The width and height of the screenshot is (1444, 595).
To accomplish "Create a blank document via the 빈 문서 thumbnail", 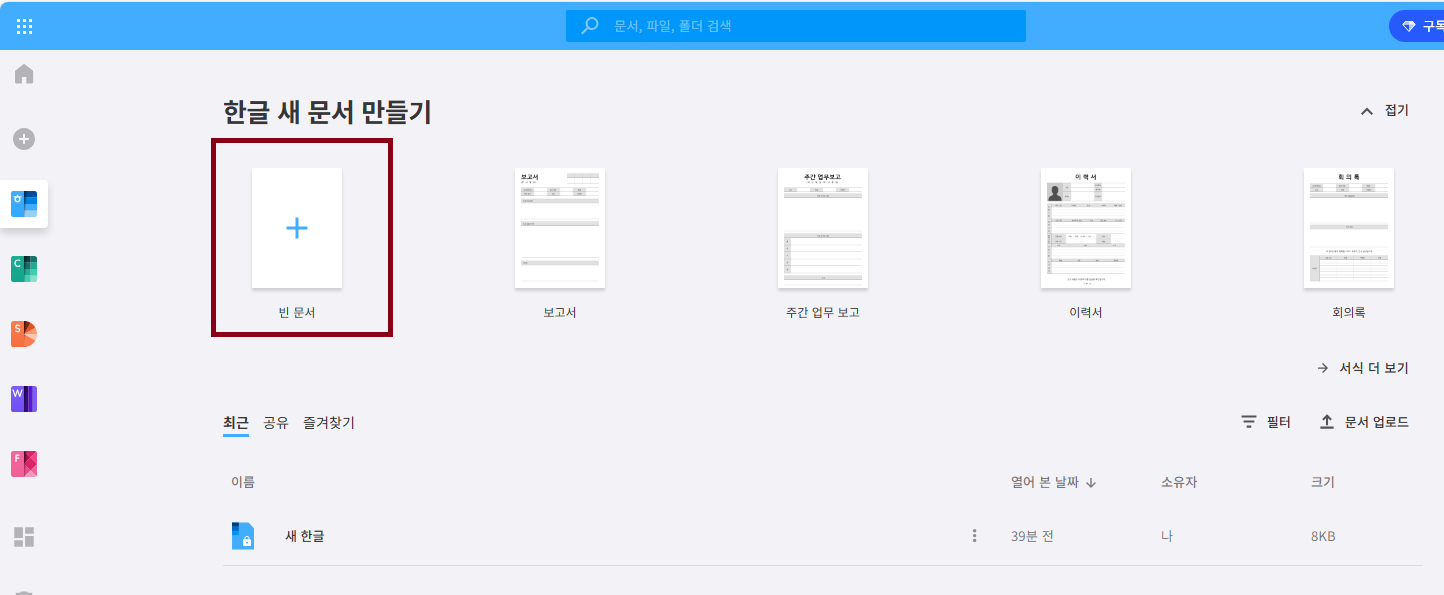I will [x=297, y=228].
